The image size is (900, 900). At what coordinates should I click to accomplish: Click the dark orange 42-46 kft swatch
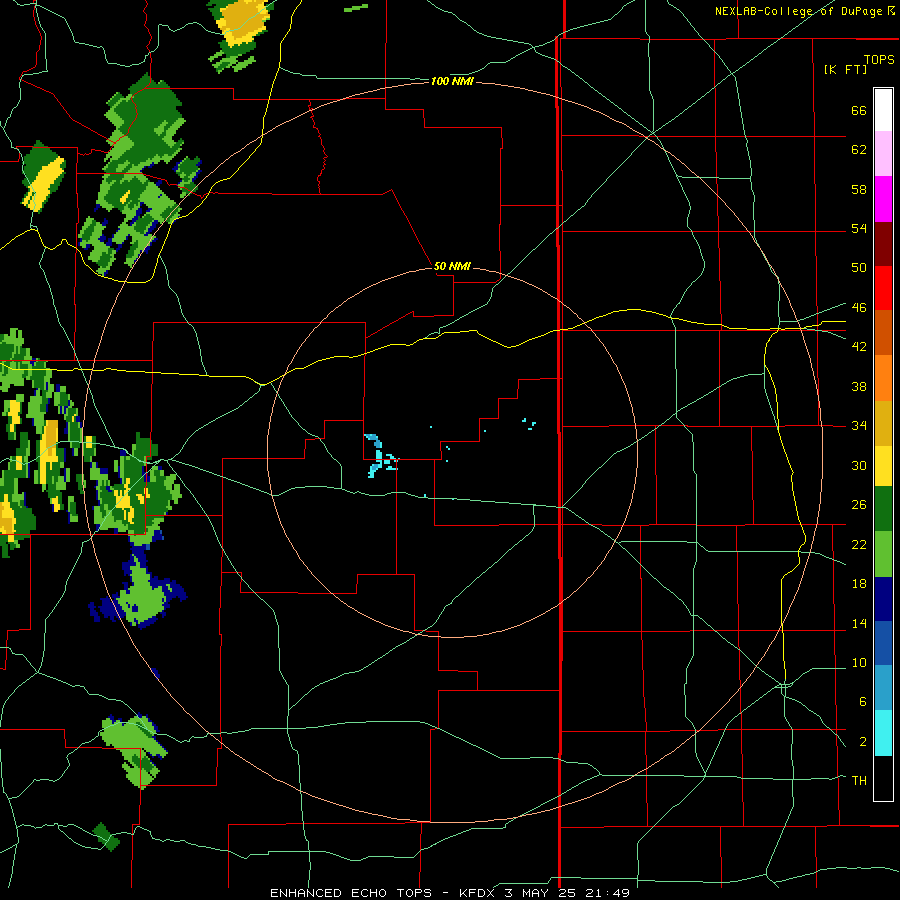pos(883,332)
